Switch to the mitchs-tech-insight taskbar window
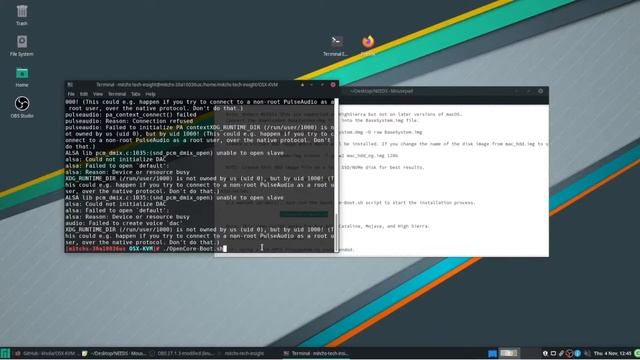Screen dimensions: 640x360 click(x=241, y=353)
